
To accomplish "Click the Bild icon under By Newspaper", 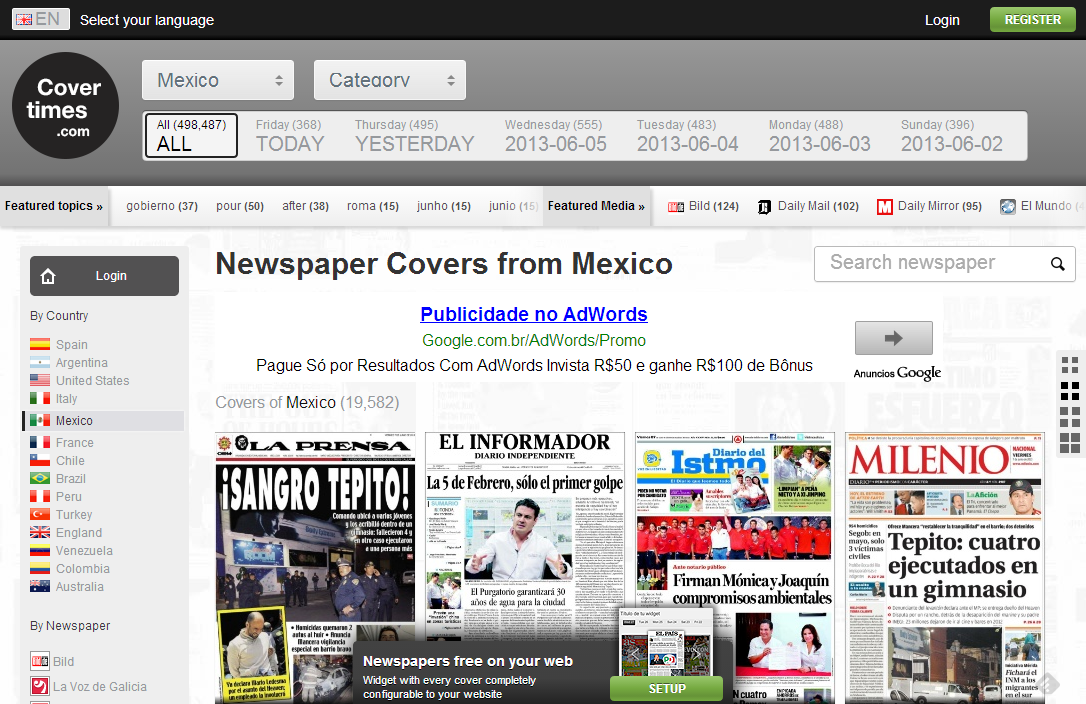I will (x=40, y=661).
